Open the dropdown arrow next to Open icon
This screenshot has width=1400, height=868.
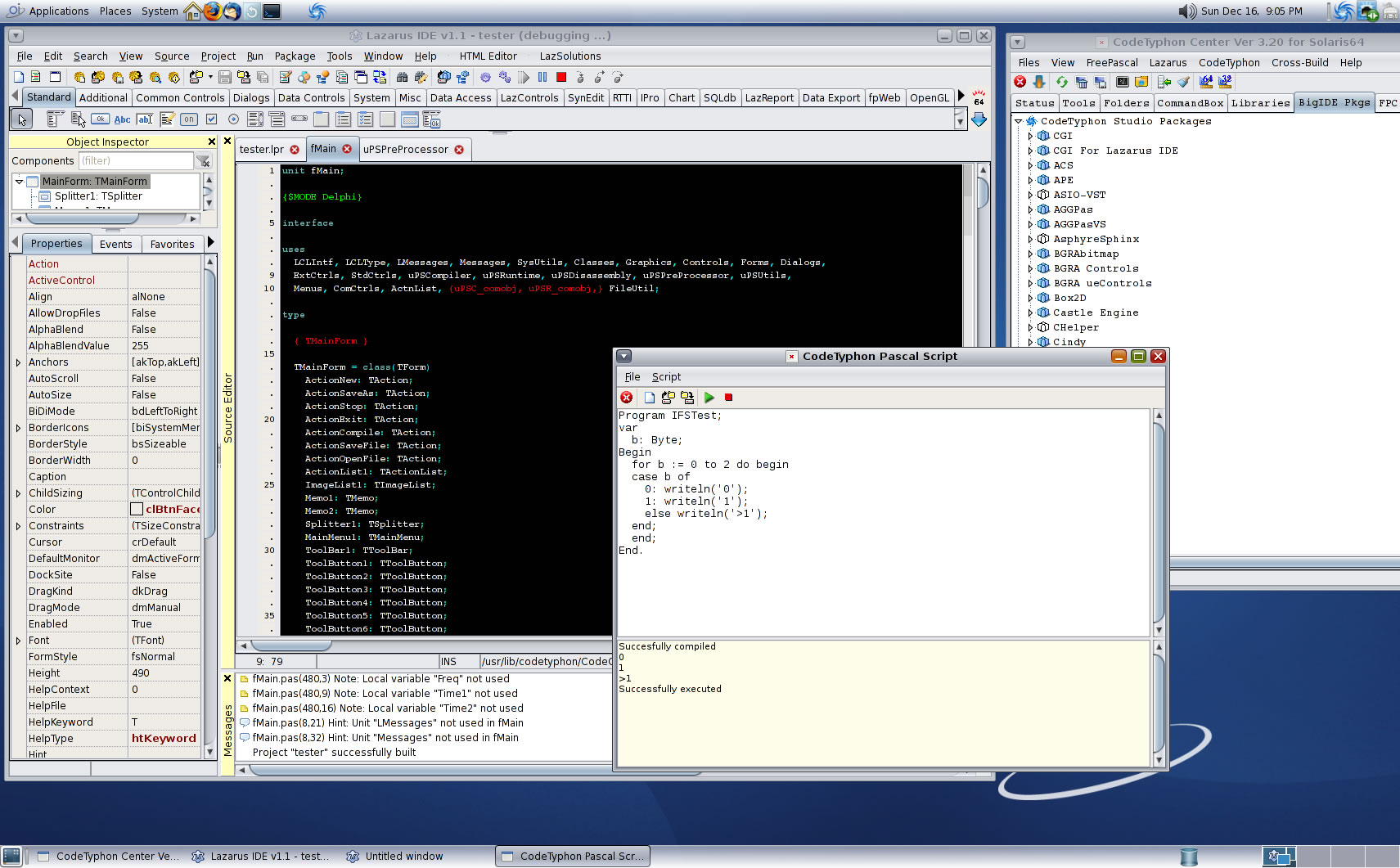pos(210,77)
